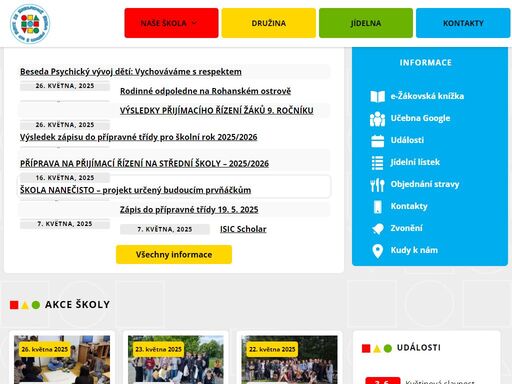Open the DRUŽINA menu item
The width and height of the screenshot is (512, 384).
point(269,23)
